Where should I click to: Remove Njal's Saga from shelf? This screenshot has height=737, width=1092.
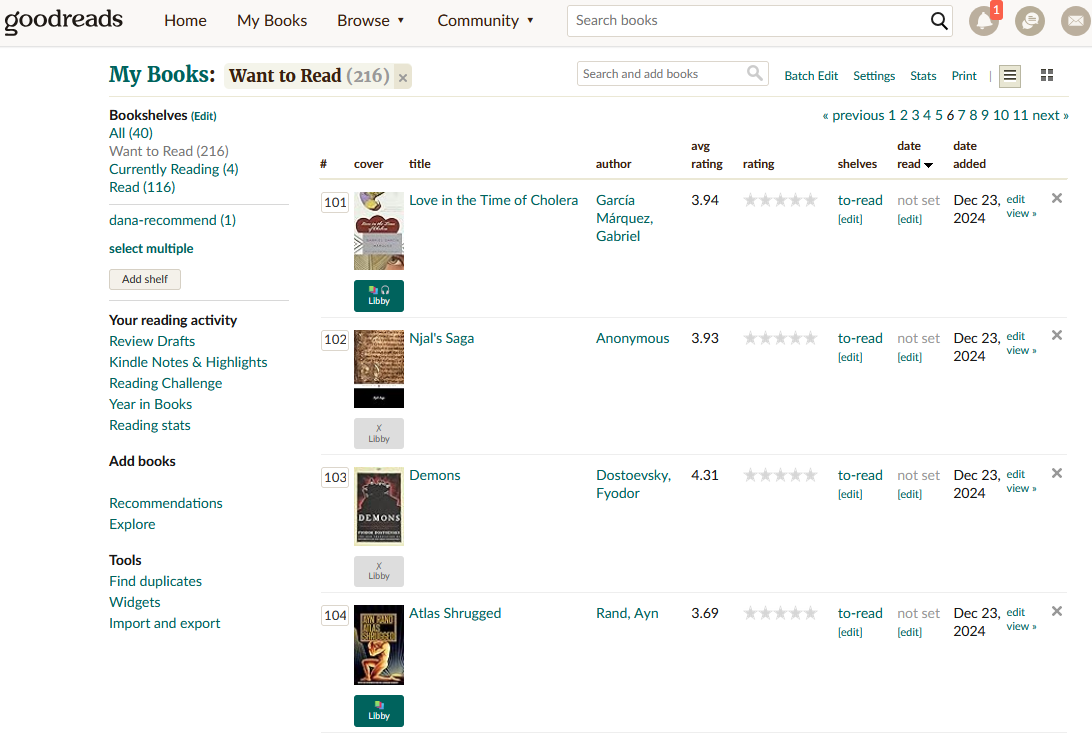pos(1056,336)
